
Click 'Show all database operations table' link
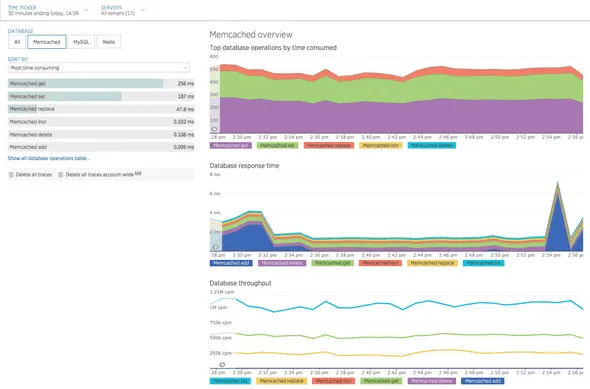tap(49, 158)
